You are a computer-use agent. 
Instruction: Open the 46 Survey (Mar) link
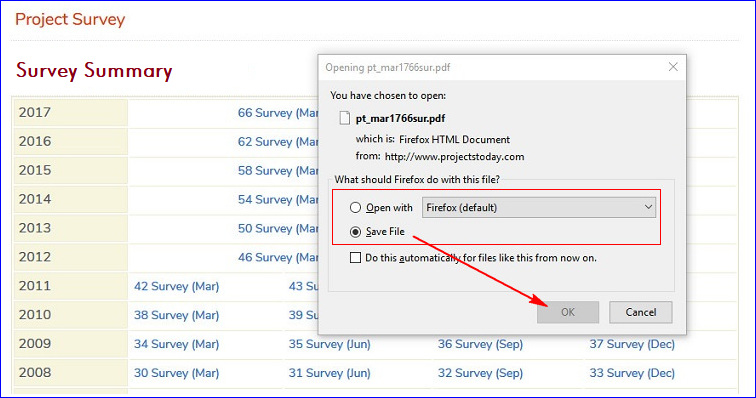point(278,258)
